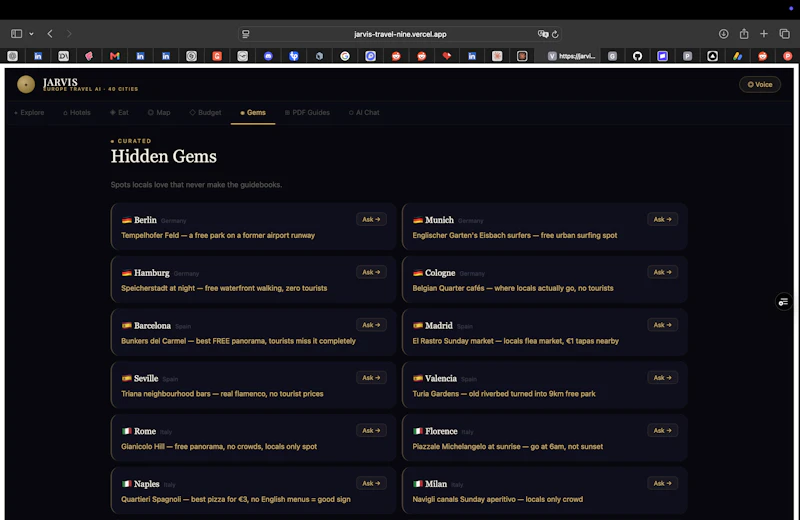Screen dimensions: 800x520
Task: Click 'Piazzale Michelangelo at sunrise' text
Action: 508,447
